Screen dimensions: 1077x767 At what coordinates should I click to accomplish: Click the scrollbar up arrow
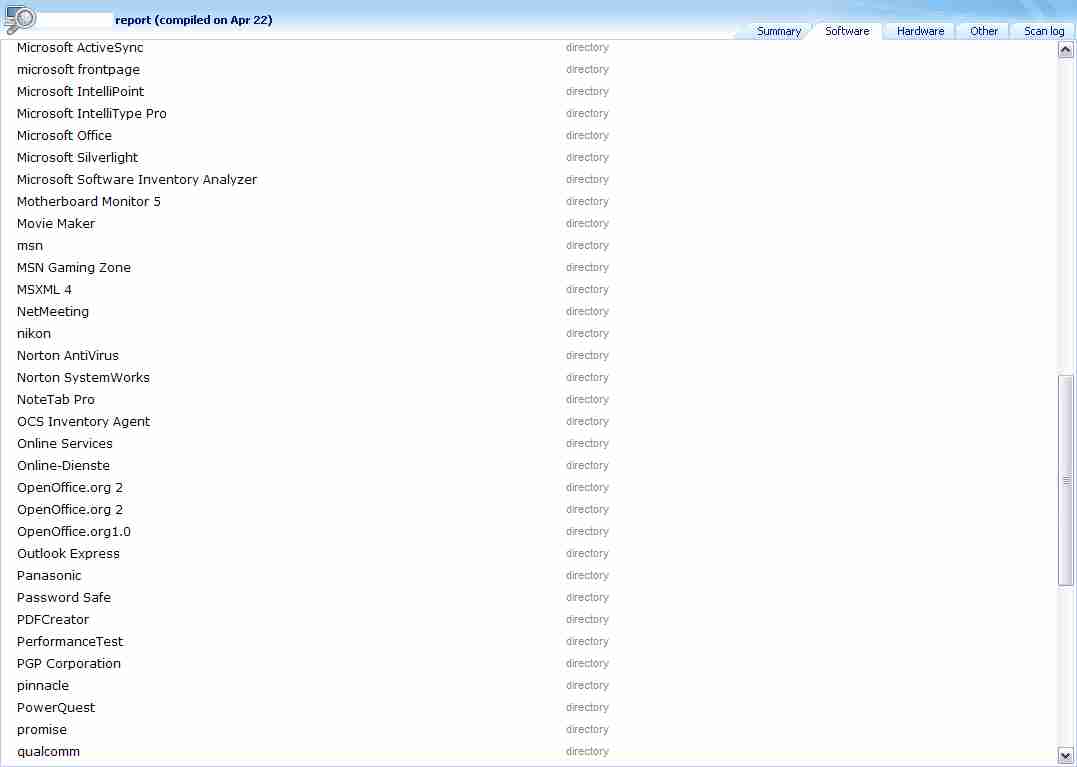point(1066,49)
